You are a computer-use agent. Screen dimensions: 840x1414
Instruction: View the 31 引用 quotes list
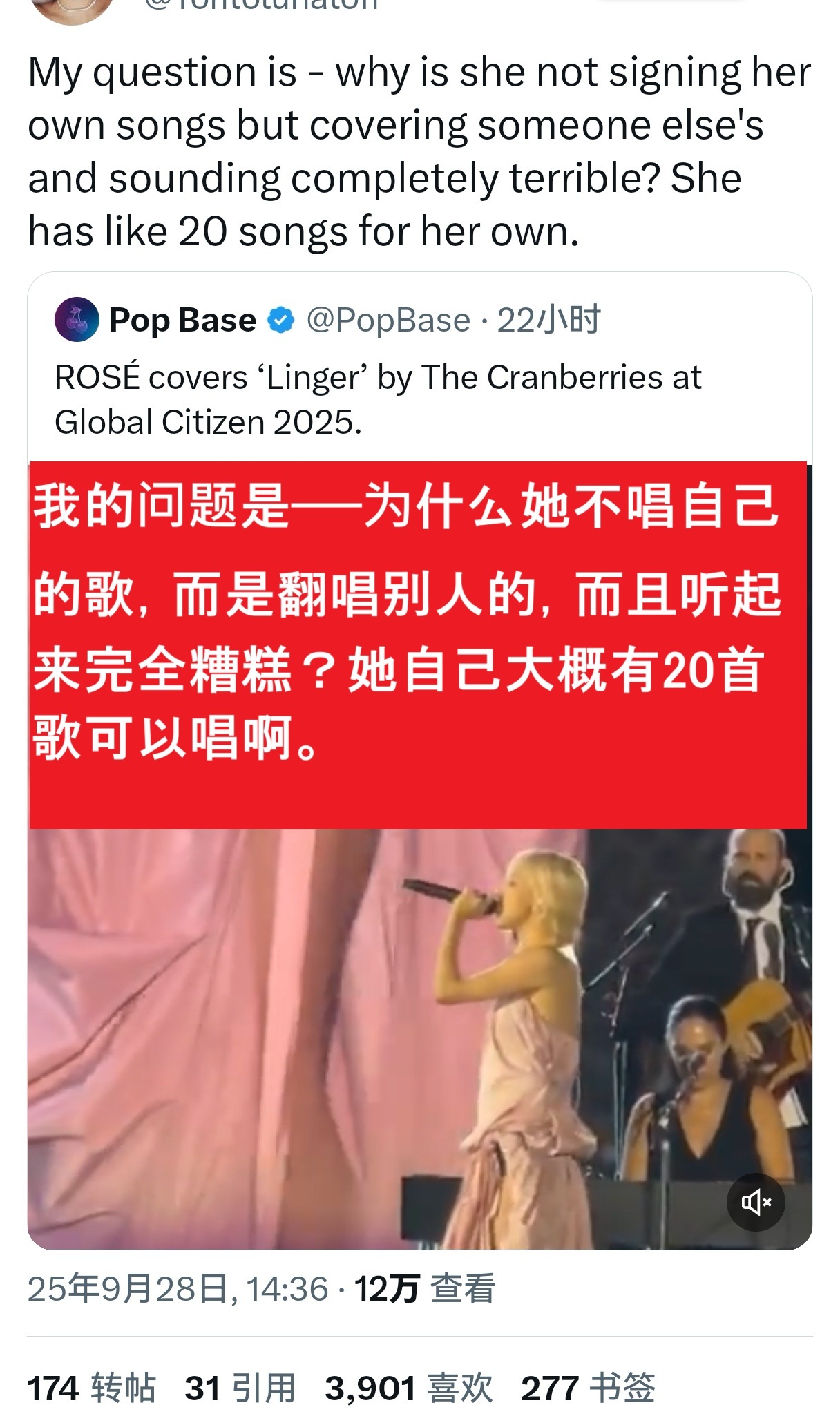pyautogui.click(x=240, y=1388)
